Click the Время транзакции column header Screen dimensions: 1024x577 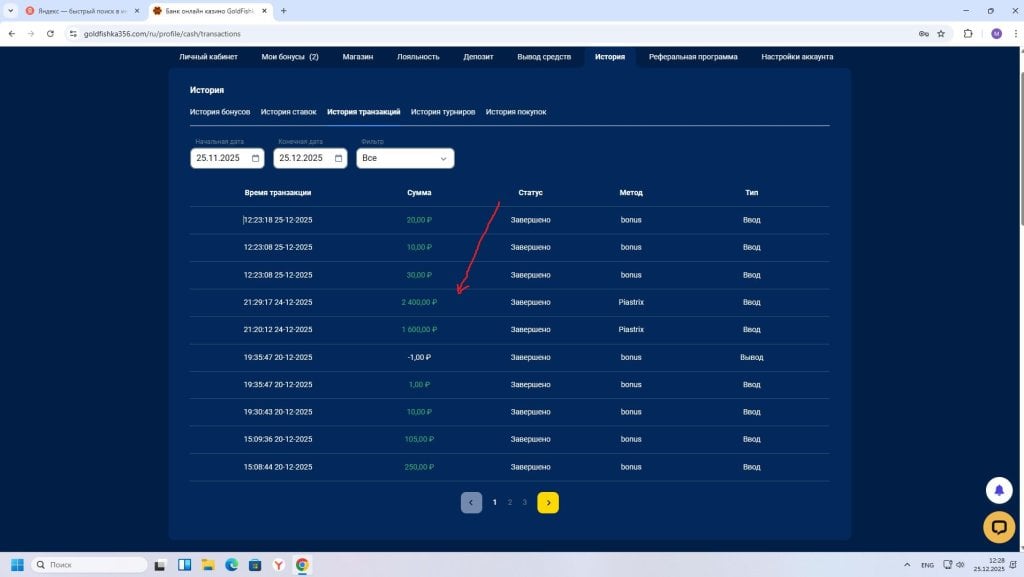(278, 193)
